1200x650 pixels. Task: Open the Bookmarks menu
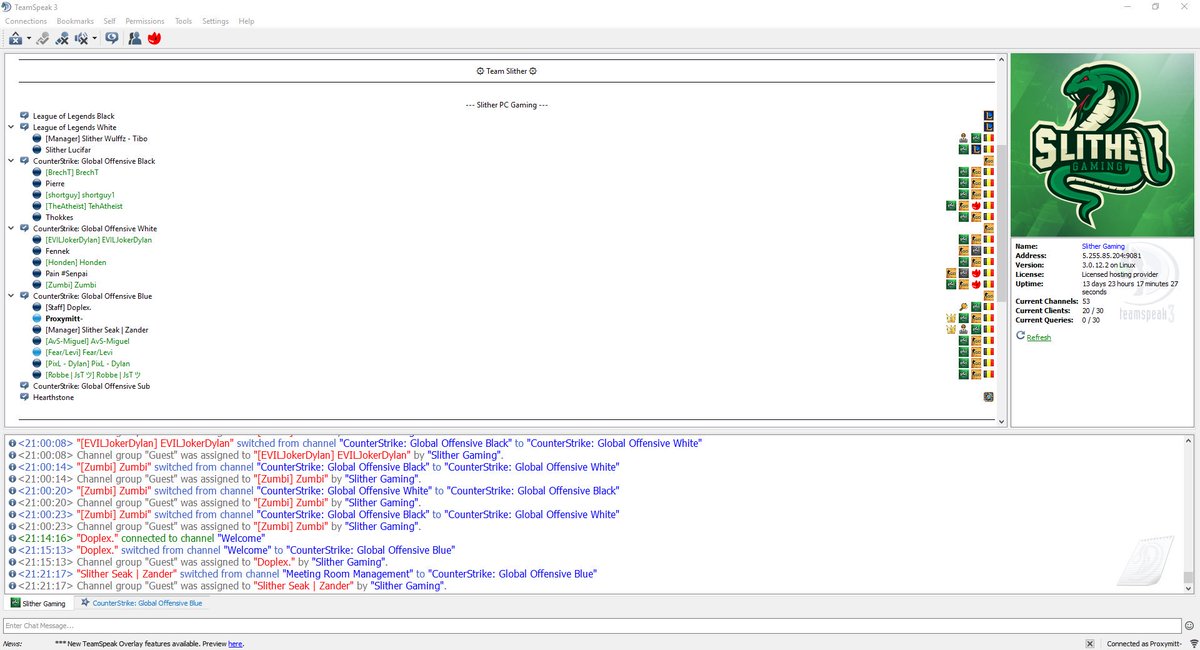tap(76, 21)
